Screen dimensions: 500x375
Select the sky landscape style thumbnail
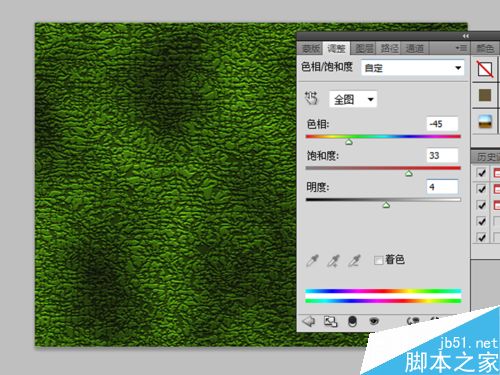pos(485,121)
